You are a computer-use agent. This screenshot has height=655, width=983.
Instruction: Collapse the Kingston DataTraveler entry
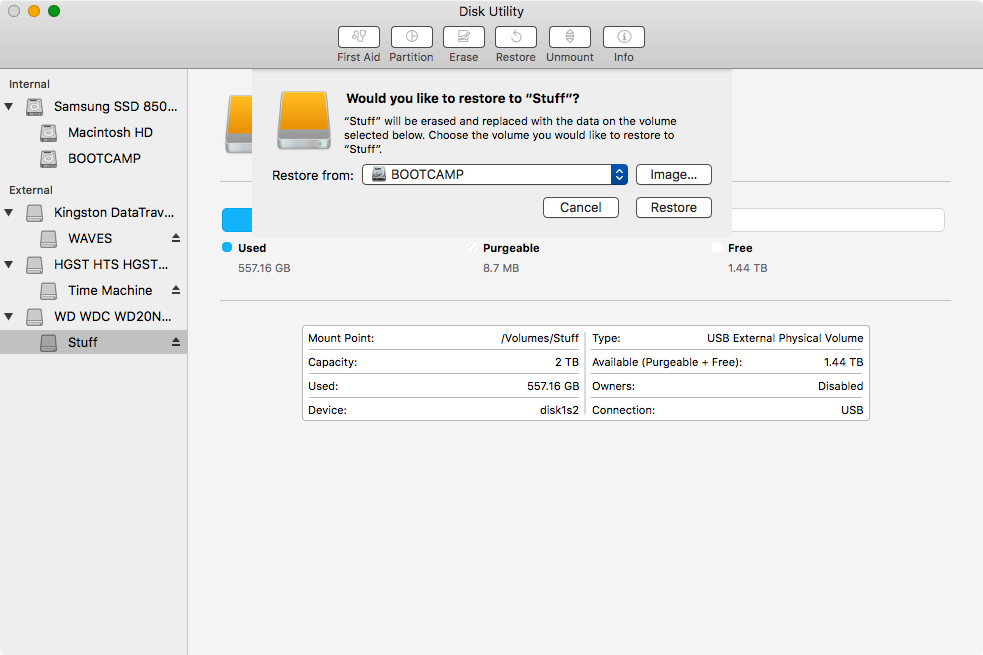(x=9, y=212)
